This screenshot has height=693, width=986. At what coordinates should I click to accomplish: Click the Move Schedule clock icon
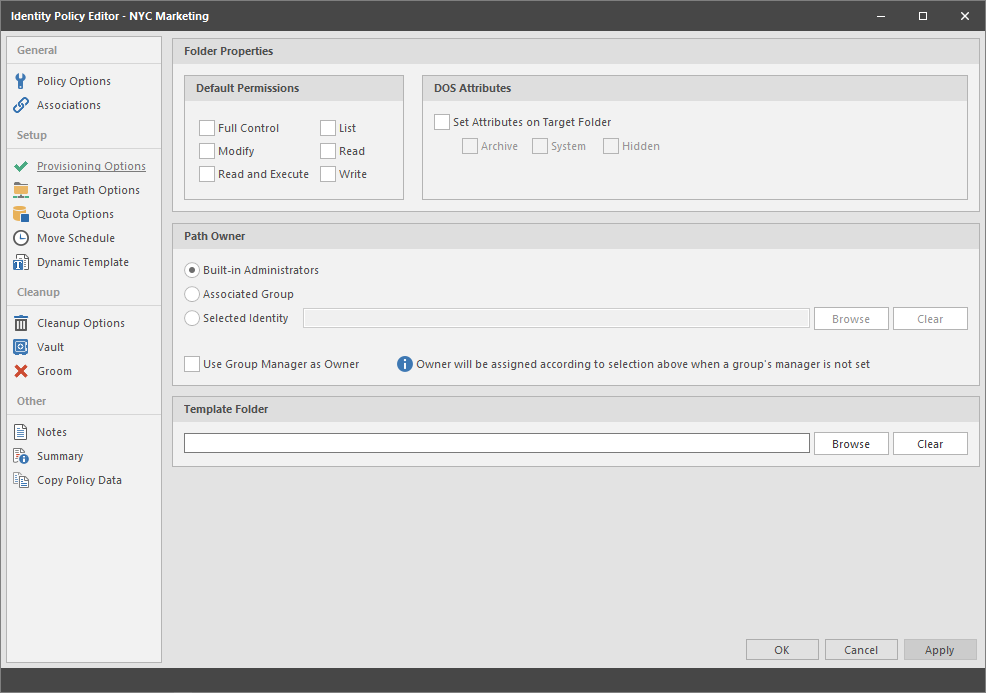coord(21,238)
